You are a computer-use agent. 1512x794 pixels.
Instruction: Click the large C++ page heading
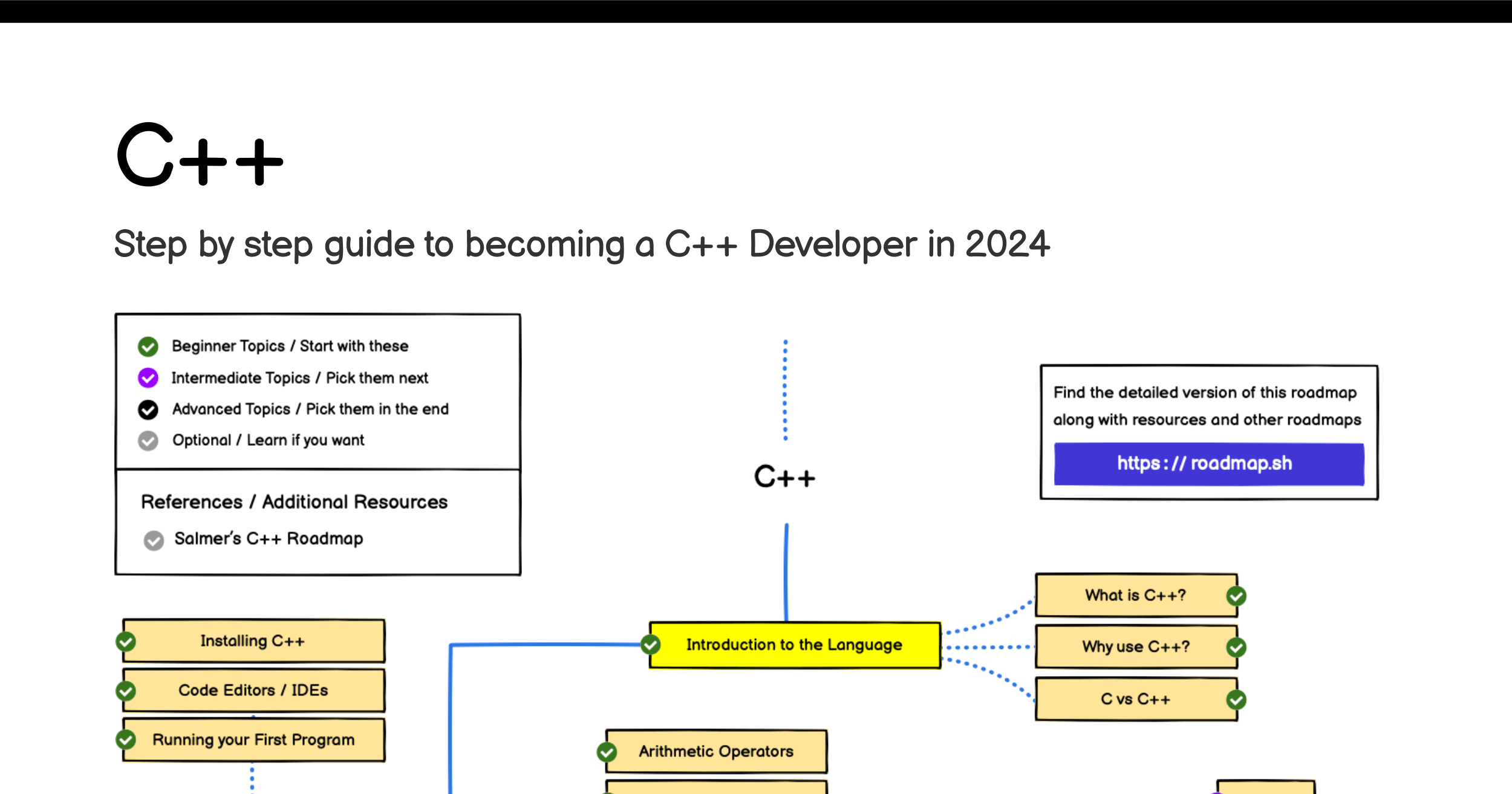coord(200,154)
